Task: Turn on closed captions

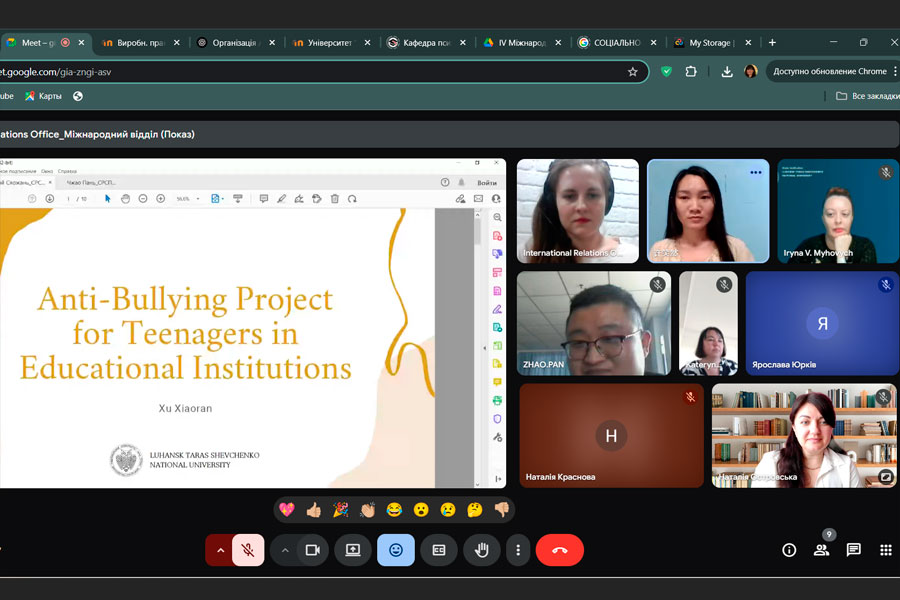Action: click(438, 550)
